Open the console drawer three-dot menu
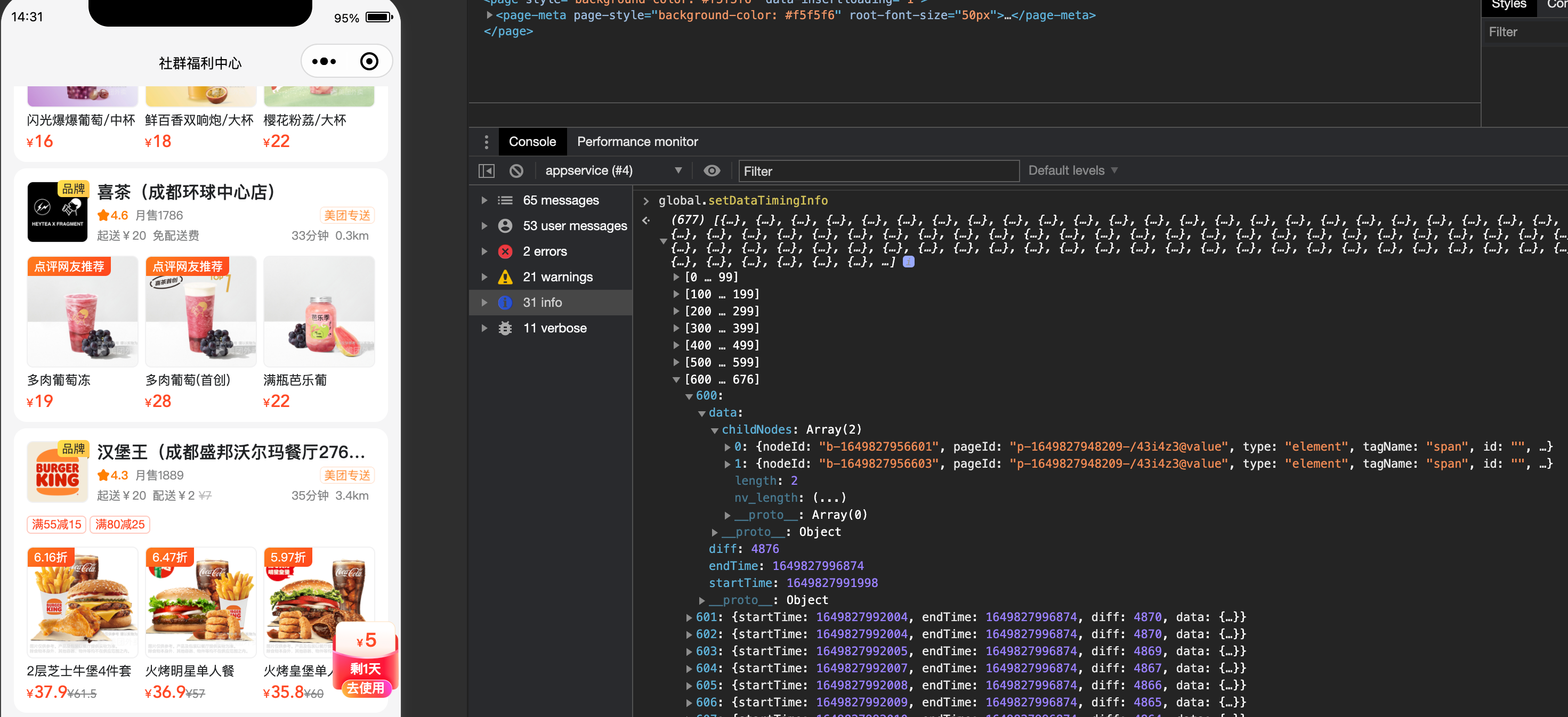The image size is (1568, 717). (486, 142)
